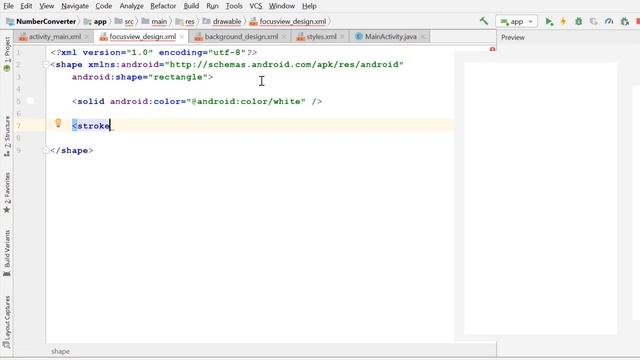Click the XML declaration line
The height and width of the screenshot is (360, 640).
point(154,53)
